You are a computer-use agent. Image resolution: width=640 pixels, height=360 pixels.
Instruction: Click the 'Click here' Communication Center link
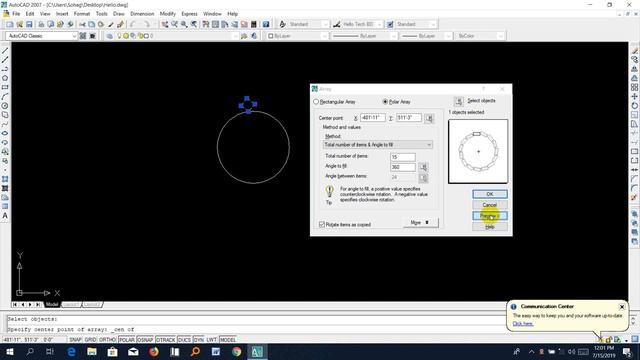[522, 324]
